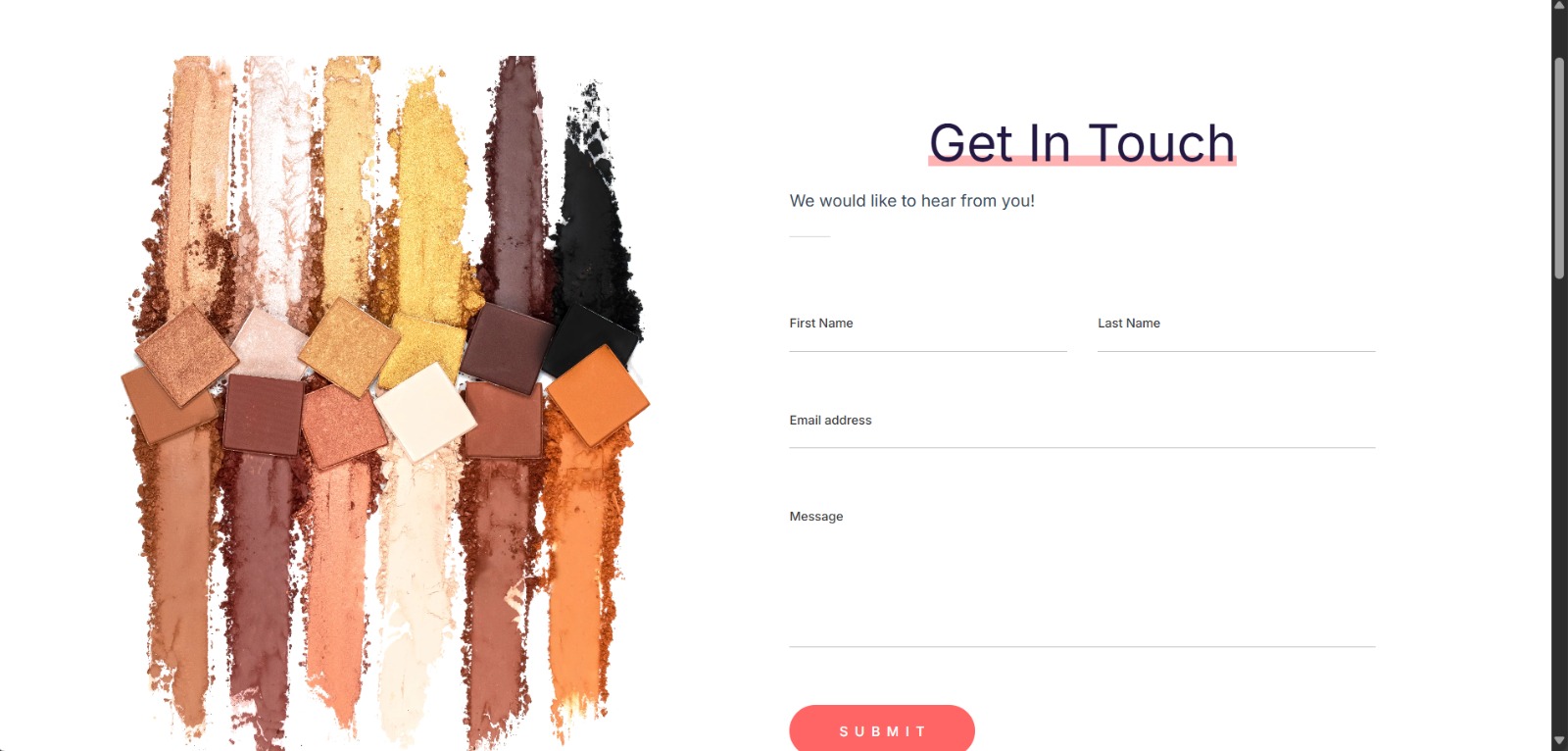Click the scrollbar down arrow
1568x751 pixels.
(1559, 741)
